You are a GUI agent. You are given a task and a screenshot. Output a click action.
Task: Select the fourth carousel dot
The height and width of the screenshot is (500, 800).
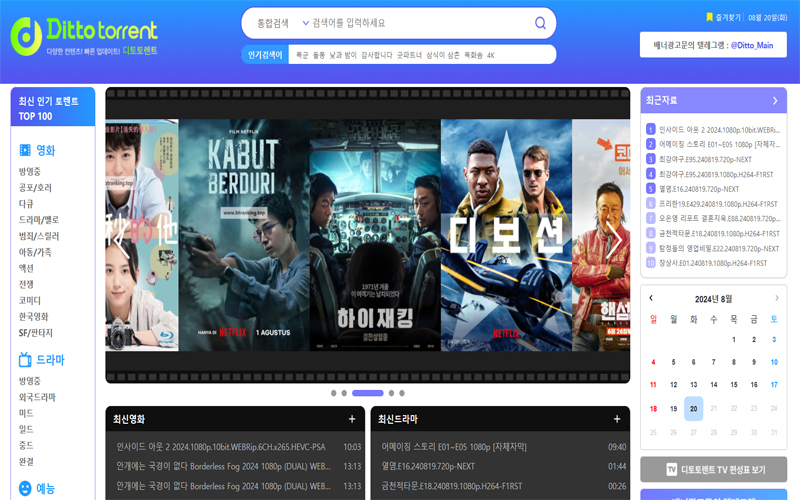[x=391, y=393]
